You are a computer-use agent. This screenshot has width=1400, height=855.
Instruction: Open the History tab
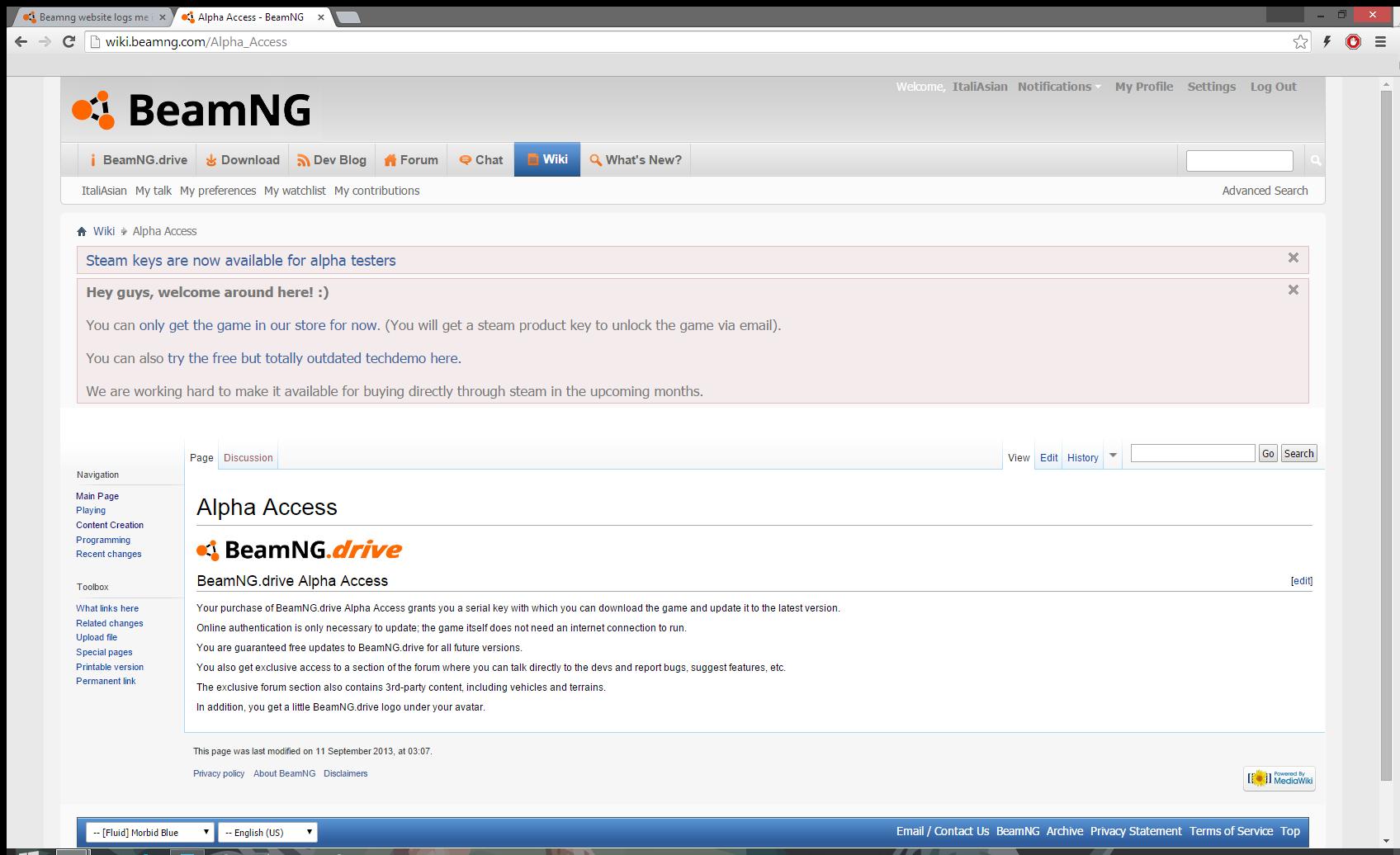(x=1082, y=457)
